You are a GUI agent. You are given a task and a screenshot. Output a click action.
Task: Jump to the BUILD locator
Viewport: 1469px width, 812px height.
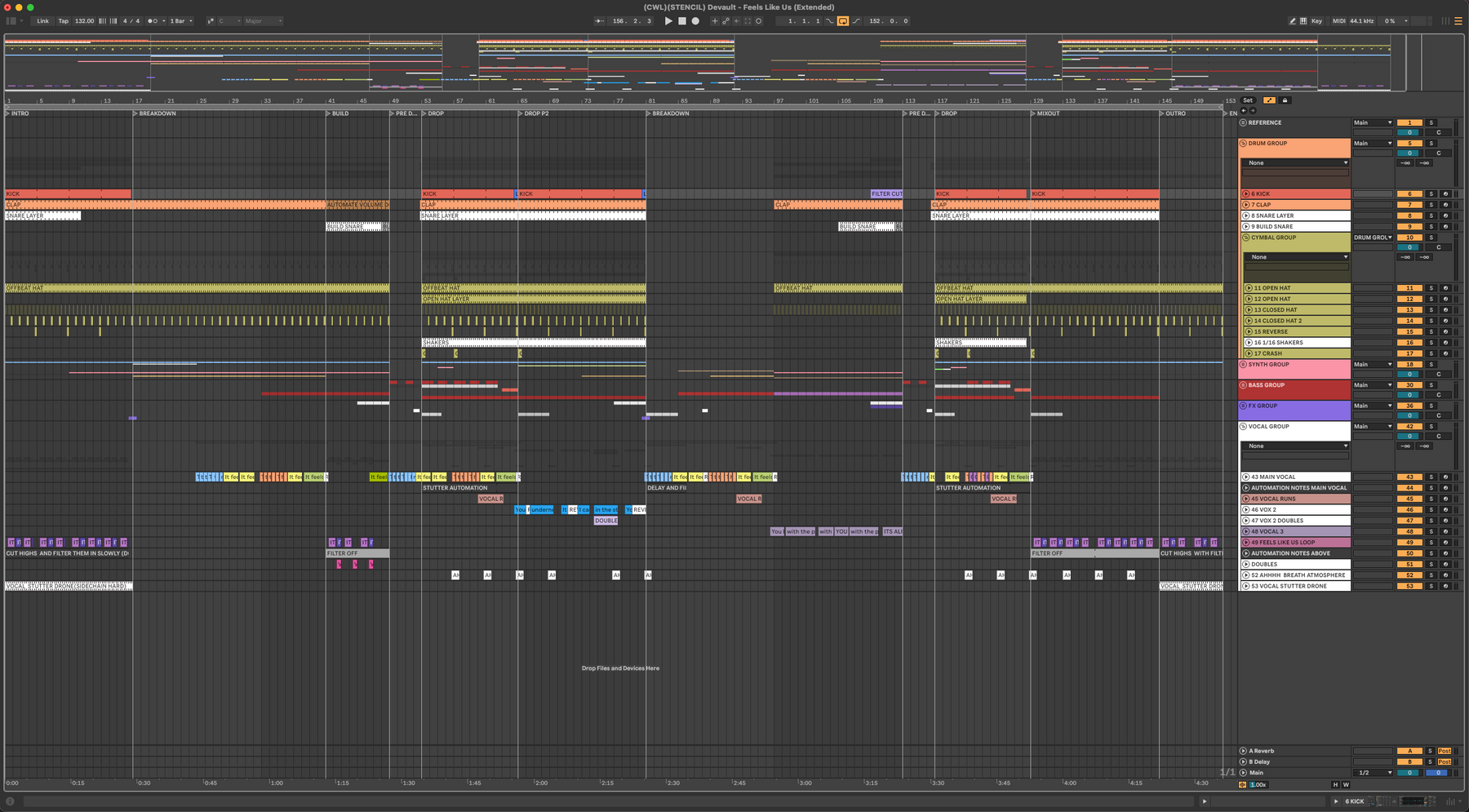tap(337, 113)
